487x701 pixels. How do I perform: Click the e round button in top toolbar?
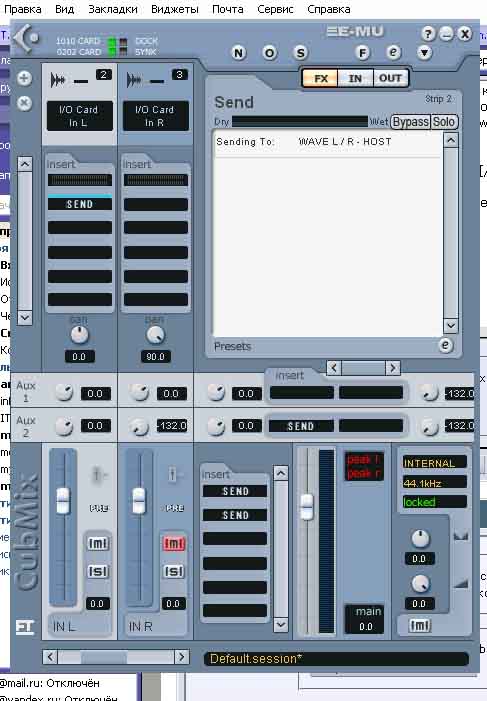click(393, 52)
